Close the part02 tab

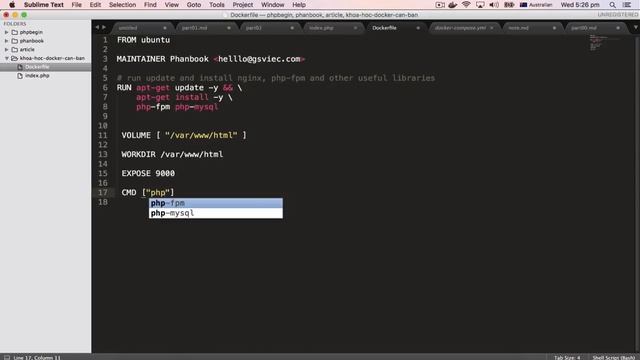click(292, 28)
